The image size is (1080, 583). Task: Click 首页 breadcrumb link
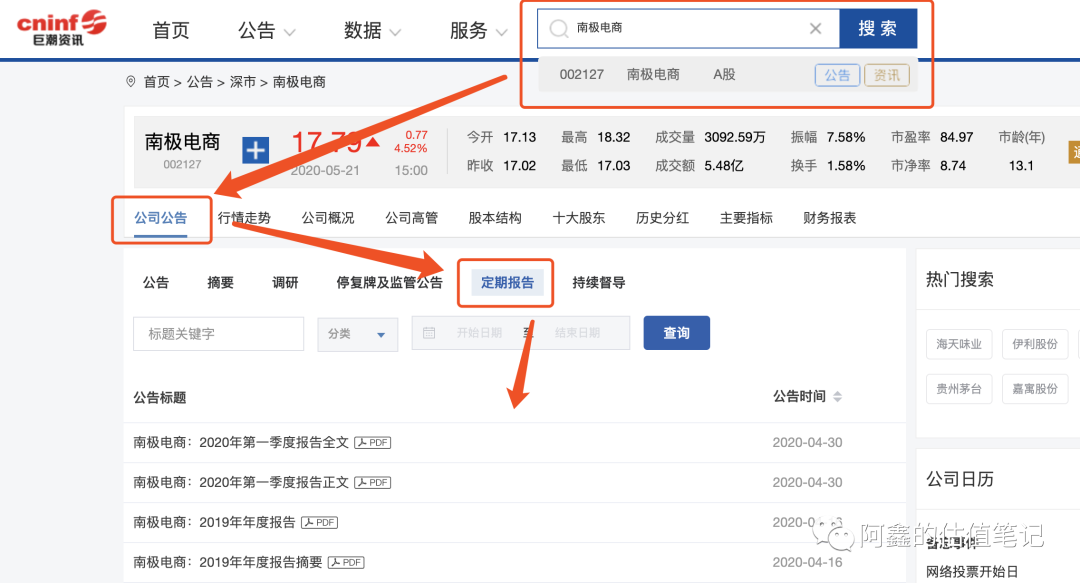(156, 82)
